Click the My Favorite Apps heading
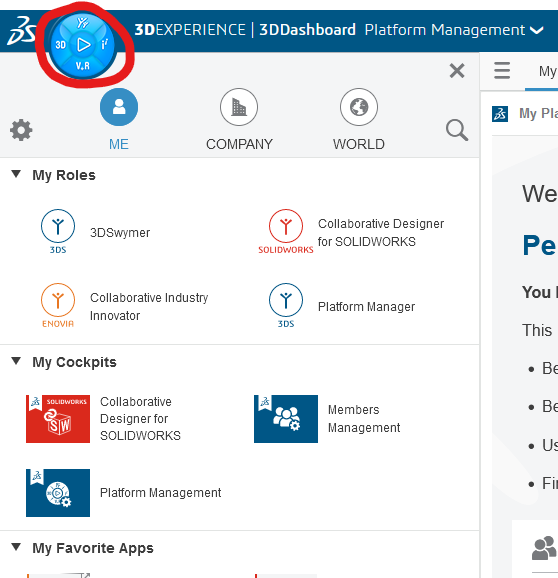The image size is (558, 578). (x=93, y=548)
